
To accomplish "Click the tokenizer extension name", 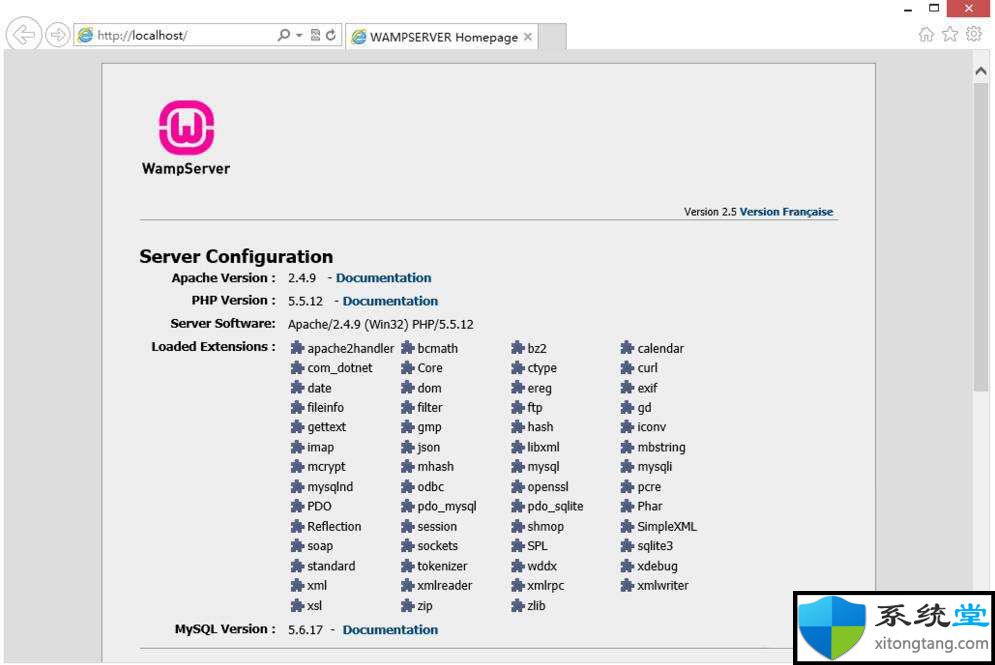I will pos(442,566).
